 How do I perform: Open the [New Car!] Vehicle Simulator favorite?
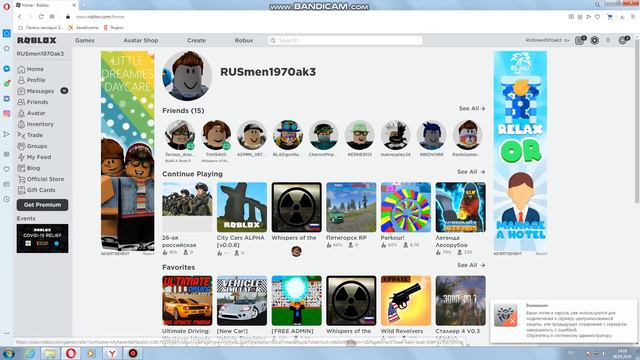pos(242,300)
